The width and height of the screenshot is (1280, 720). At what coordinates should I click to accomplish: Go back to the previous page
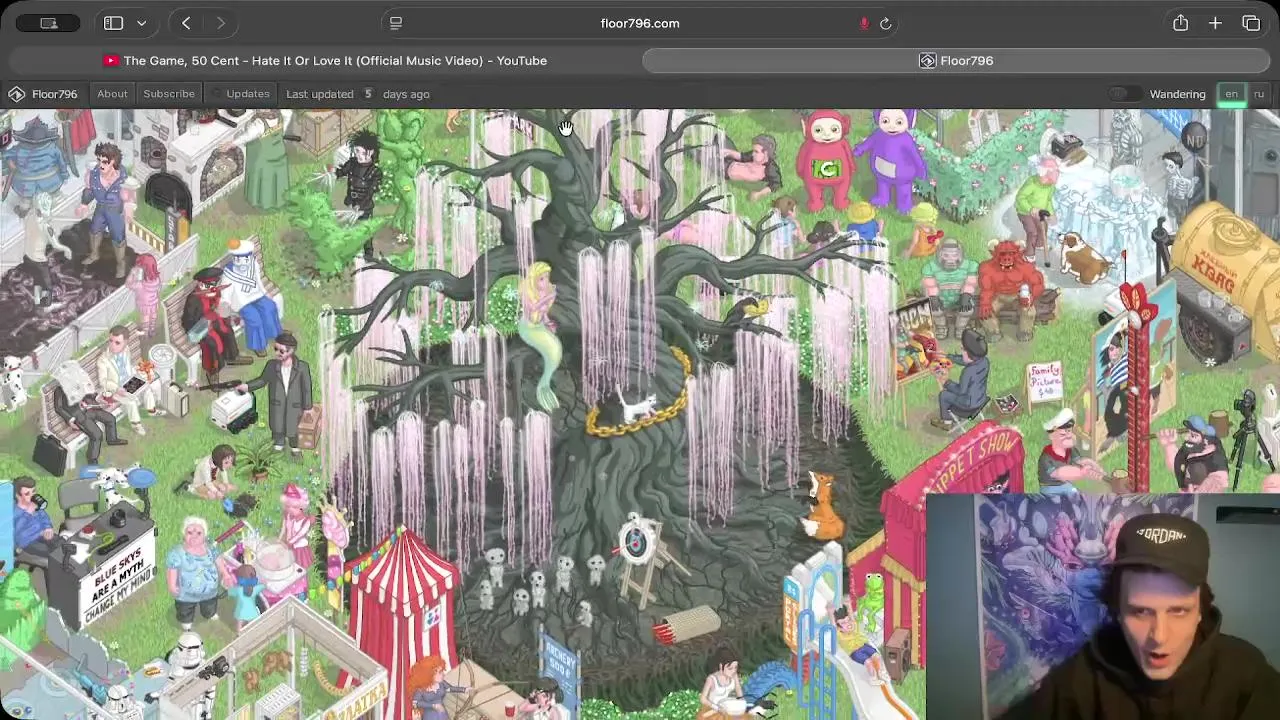point(186,23)
